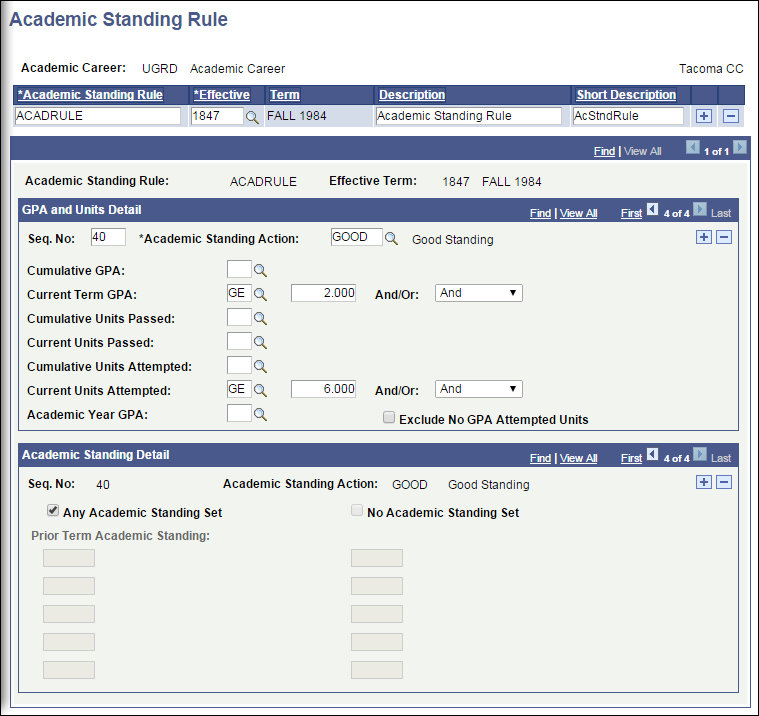Image resolution: width=759 pixels, height=716 pixels.
Task: Add a row in GPA and Units Detail
Action: (x=704, y=237)
